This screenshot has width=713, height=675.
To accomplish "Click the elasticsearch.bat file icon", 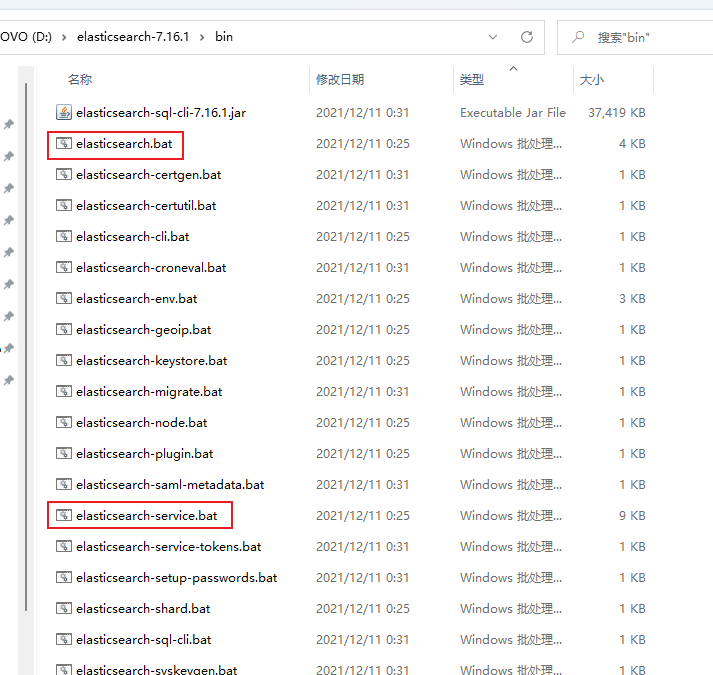I will coord(64,144).
